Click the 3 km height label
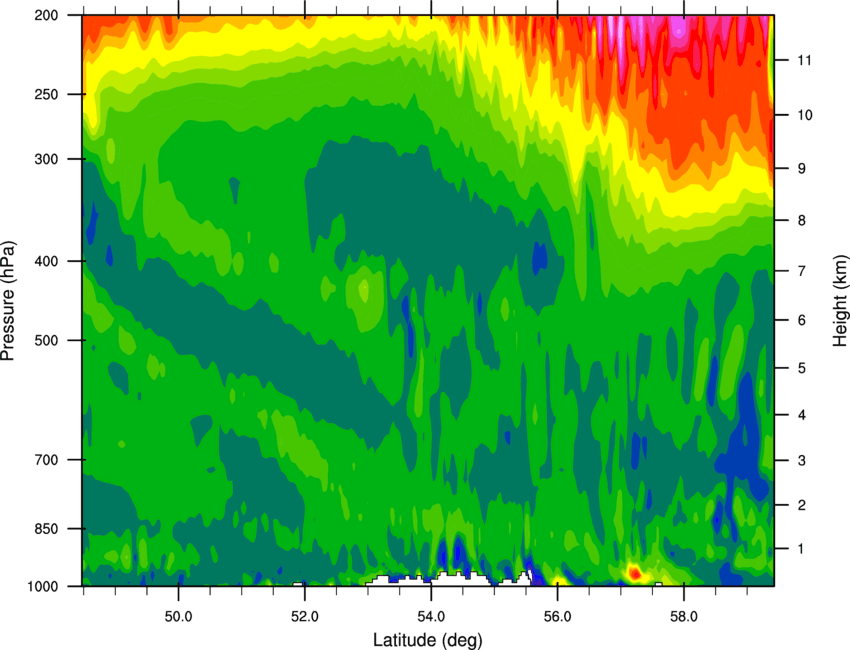850x650 pixels. click(x=802, y=461)
